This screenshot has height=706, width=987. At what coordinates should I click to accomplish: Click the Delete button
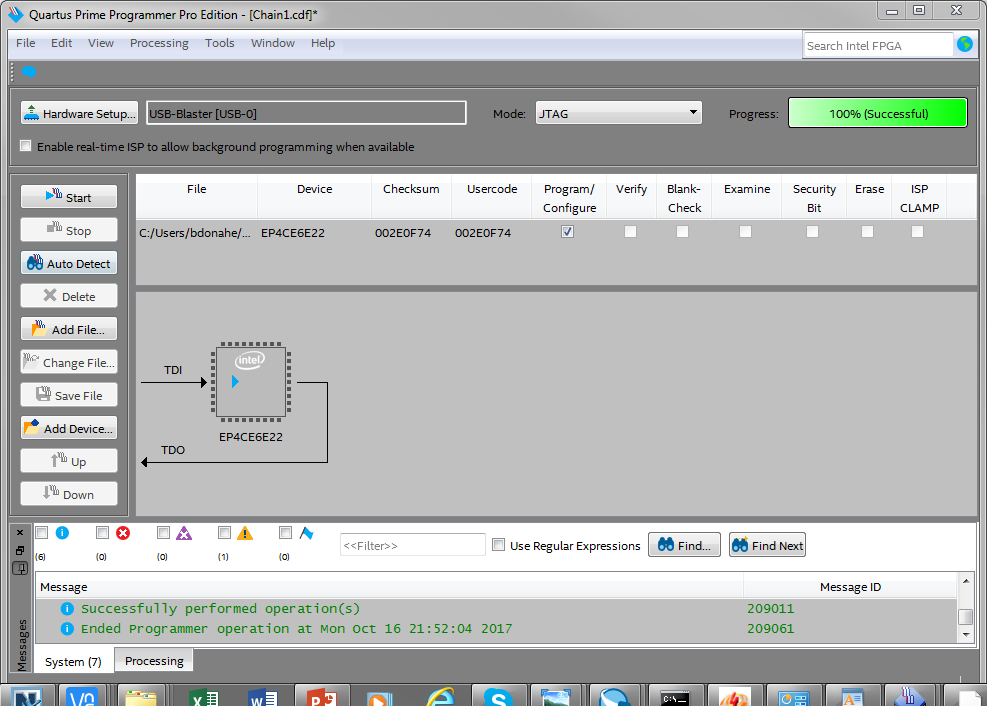pos(69,296)
